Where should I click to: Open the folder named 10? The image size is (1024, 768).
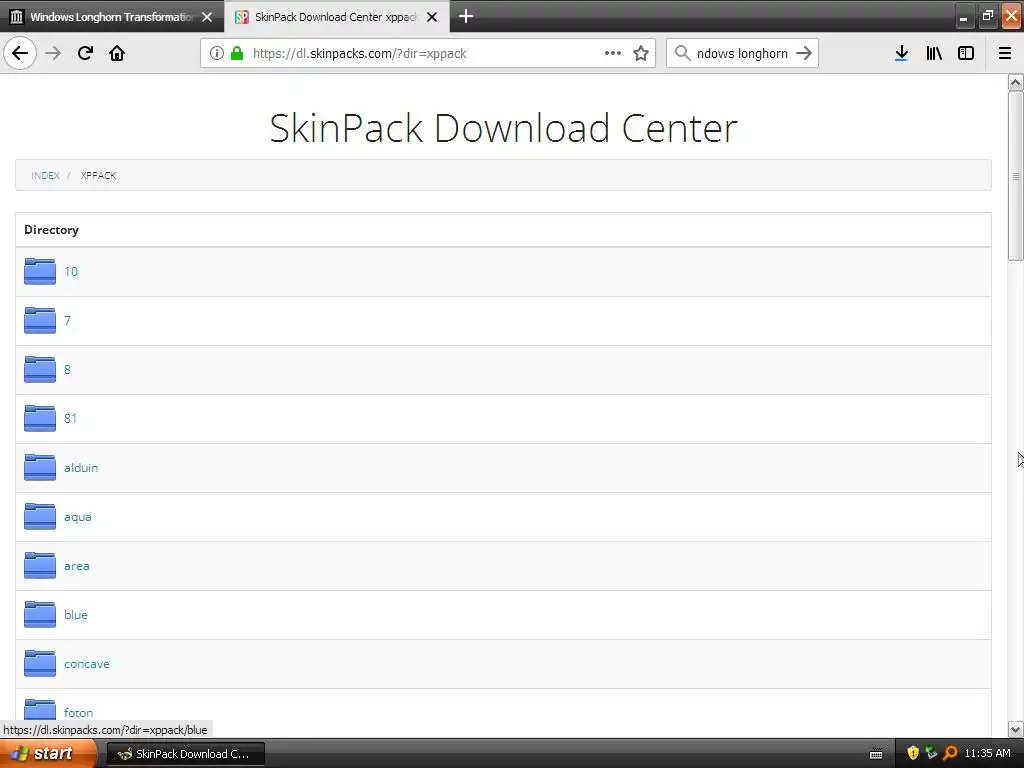click(71, 272)
